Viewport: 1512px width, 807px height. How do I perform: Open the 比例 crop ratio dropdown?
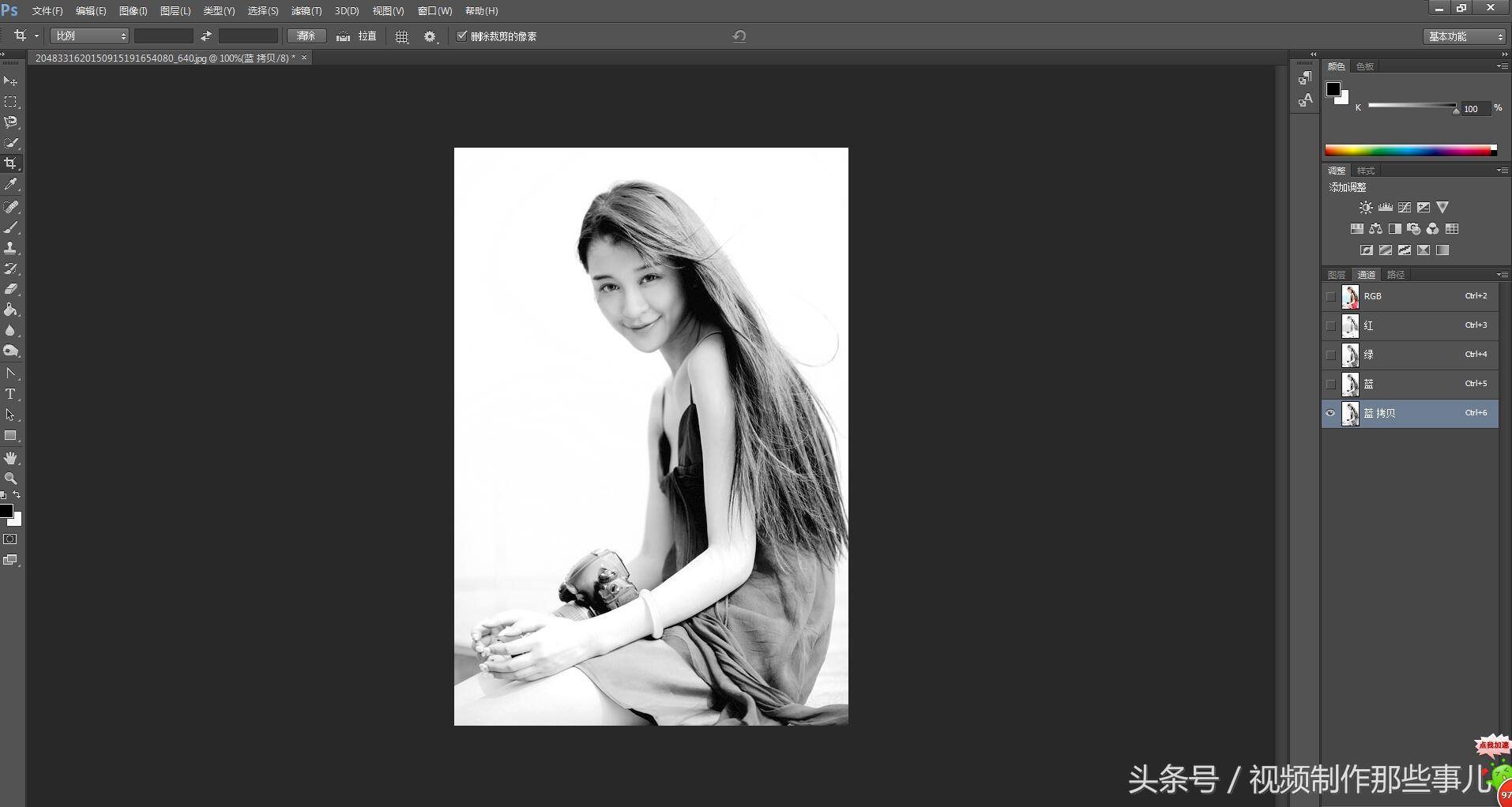[x=90, y=36]
